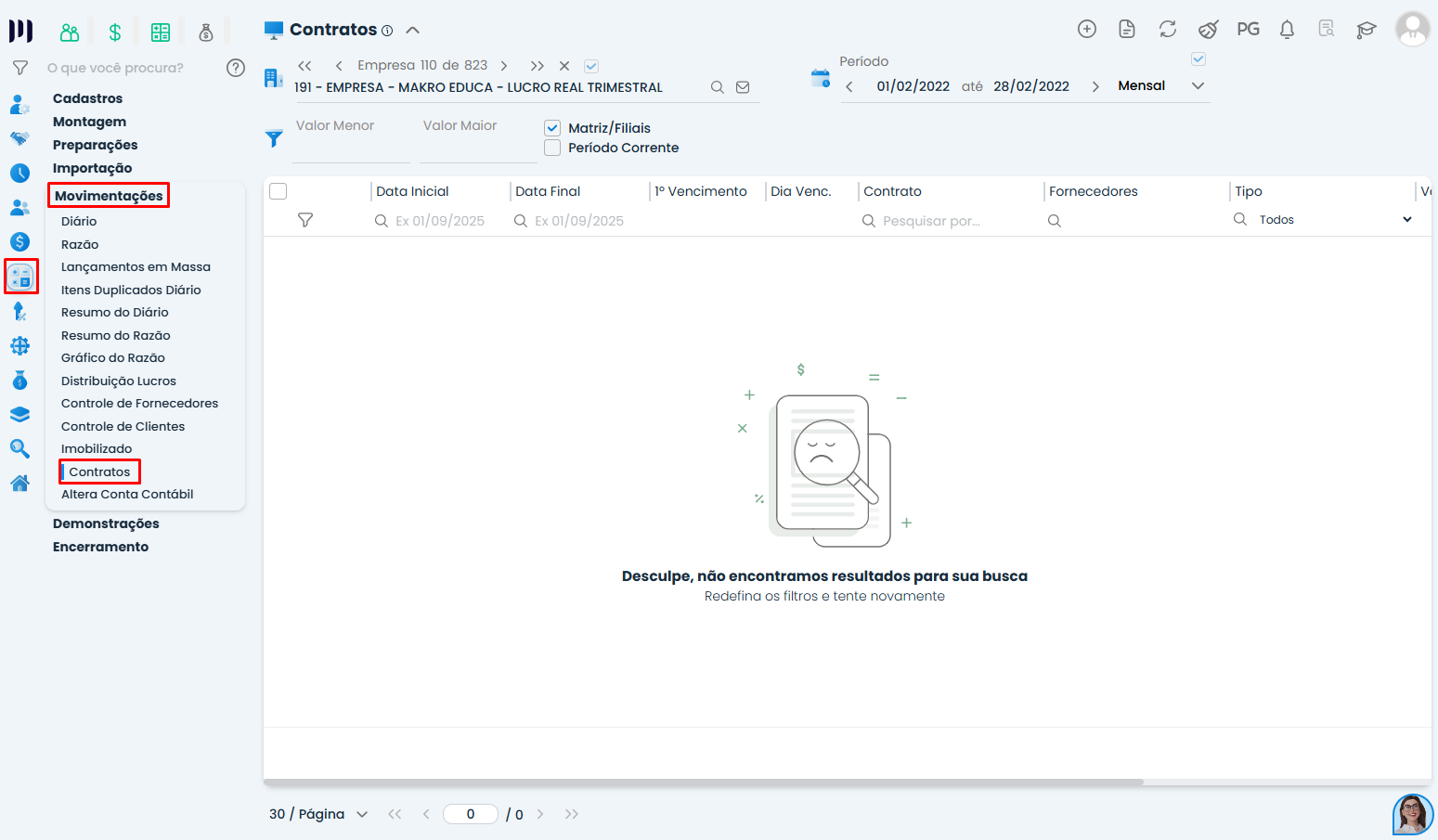This screenshot has height=840, width=1438.
Task: Click the magnifier search icon in left sidebar
Action: (19, 449)
